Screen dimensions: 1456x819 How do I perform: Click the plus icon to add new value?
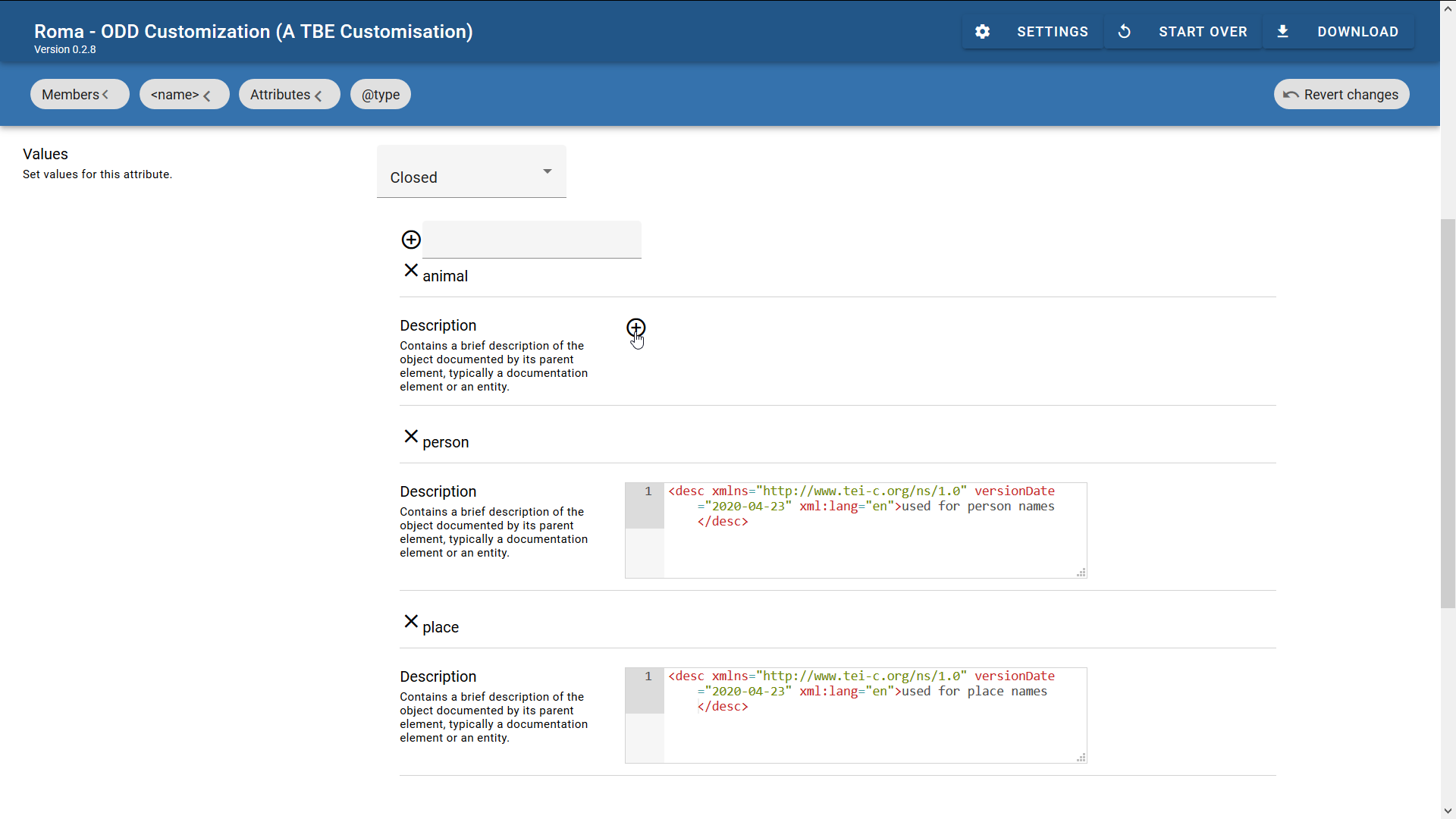411,240
